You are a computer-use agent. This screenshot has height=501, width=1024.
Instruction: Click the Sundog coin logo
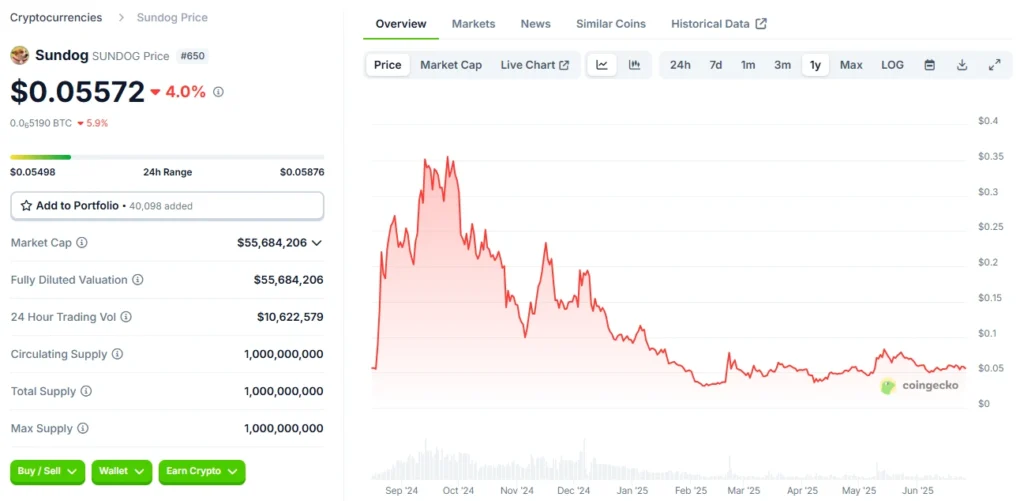19,56
